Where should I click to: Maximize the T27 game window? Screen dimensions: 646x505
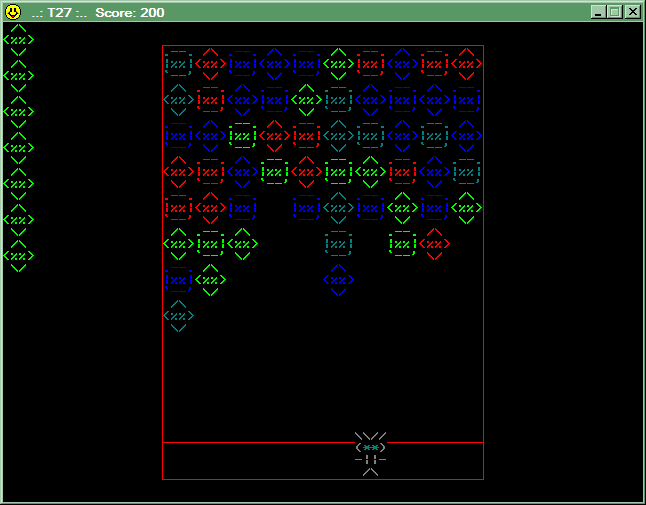tap(615, 12)
